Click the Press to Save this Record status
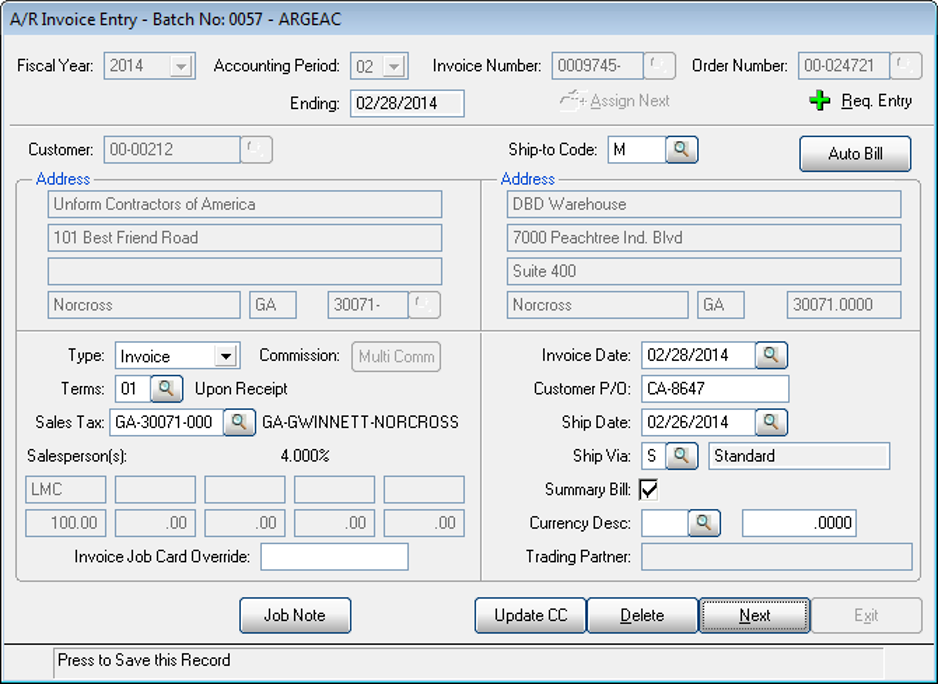 coord(144,660)
